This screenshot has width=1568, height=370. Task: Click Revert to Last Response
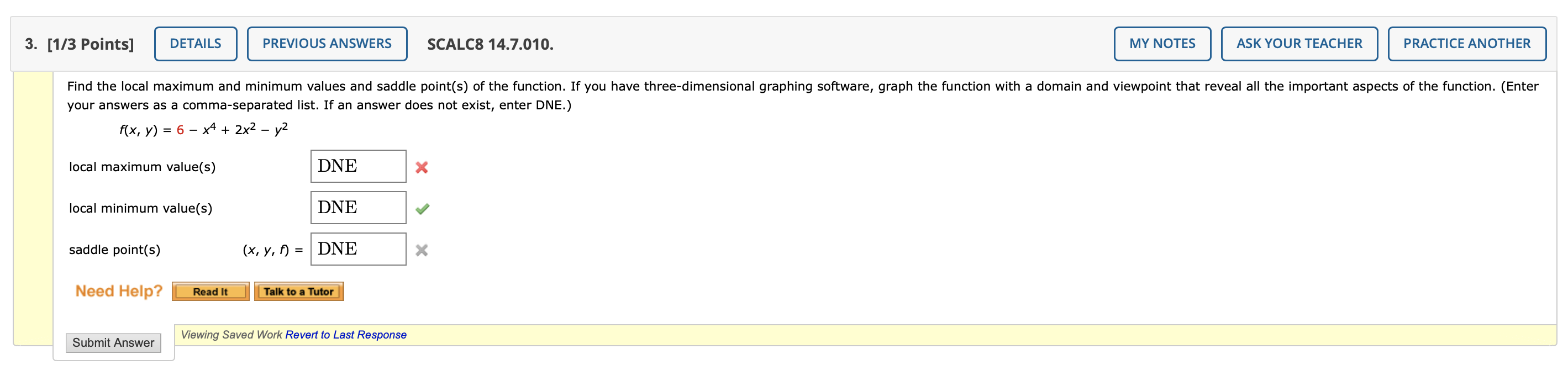[x=346, y=334]
